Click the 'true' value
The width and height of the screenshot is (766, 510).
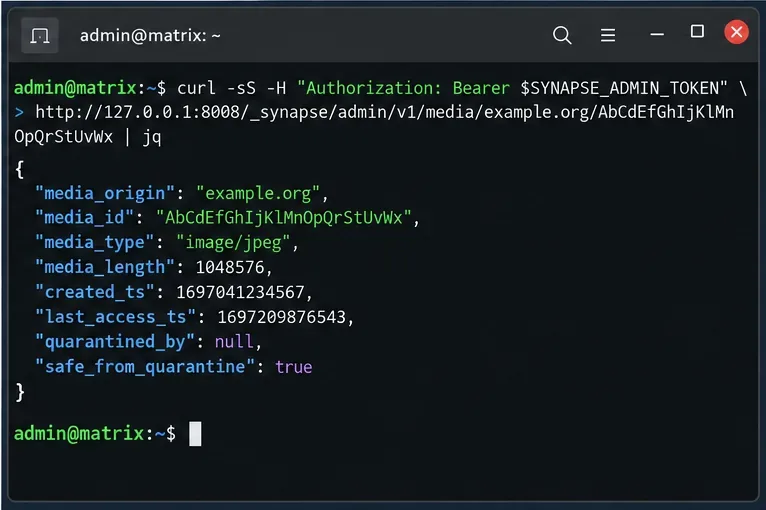coord(294,367)
